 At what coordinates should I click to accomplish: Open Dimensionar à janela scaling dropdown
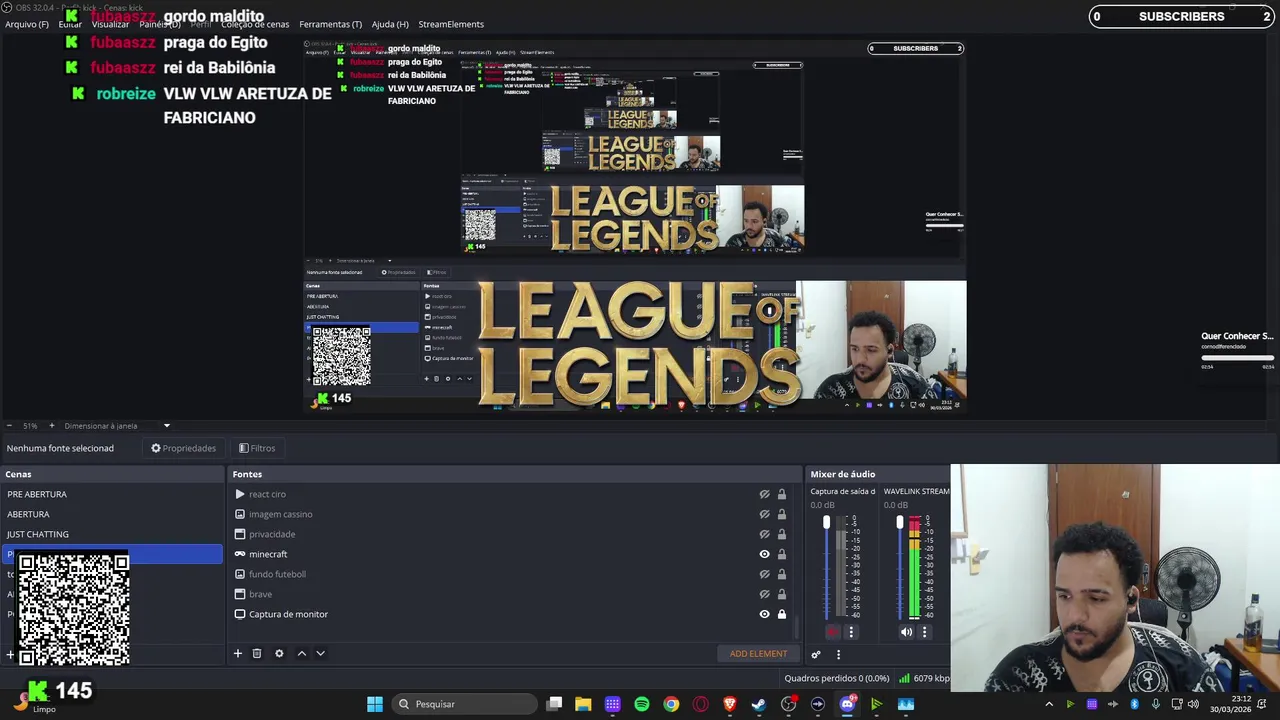point(117,426)
